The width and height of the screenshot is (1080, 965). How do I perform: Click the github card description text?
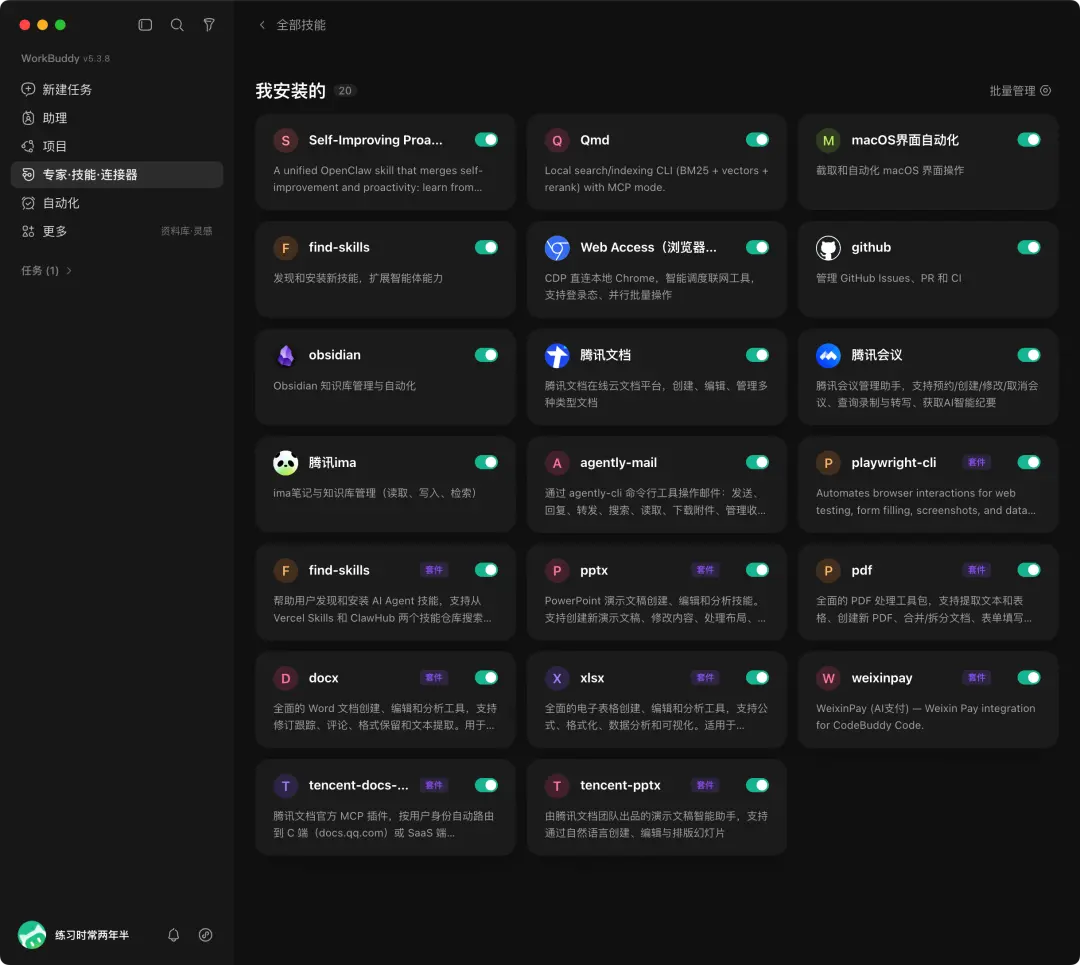(889, 278)
